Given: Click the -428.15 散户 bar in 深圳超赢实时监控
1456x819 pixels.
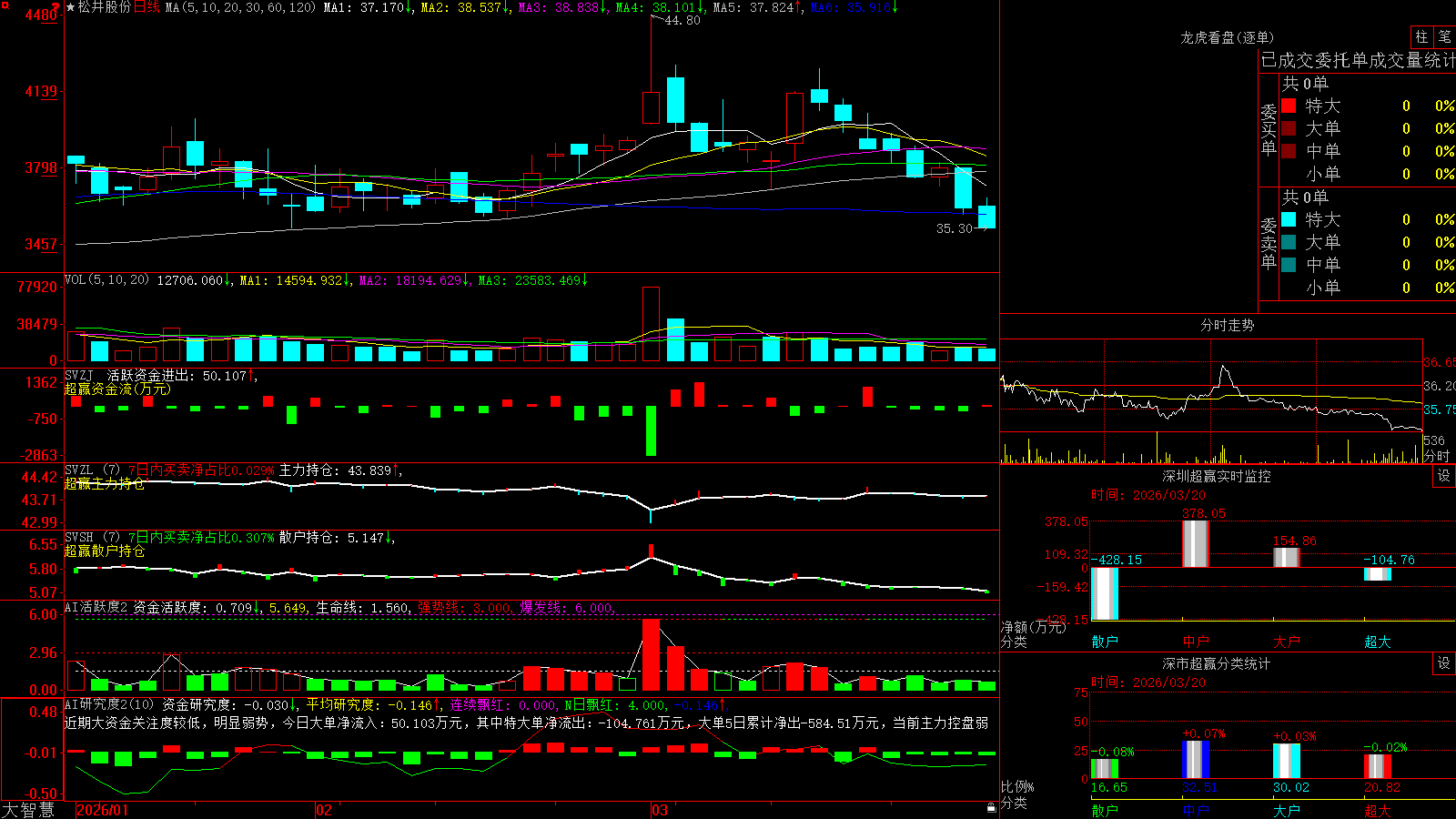Looking at the screenshot, I should click(x=1105, y=593).
